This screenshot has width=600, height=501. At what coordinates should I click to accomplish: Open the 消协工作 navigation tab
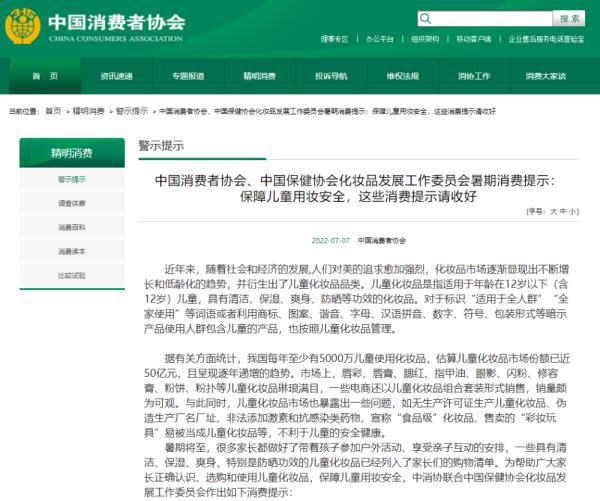[x=474, y=76]
